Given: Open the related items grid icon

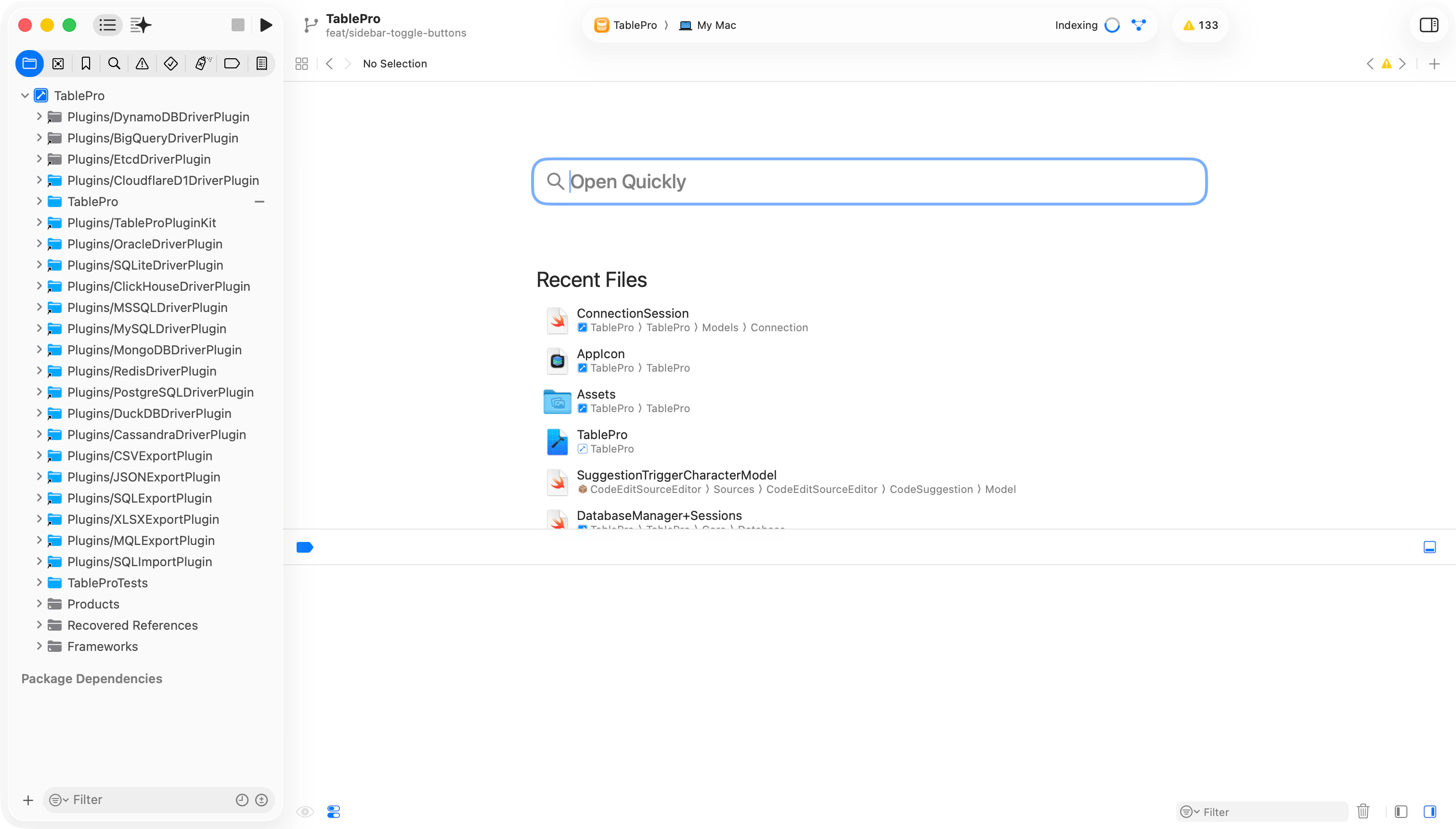Looking at the screenshot, I should 302,64.
